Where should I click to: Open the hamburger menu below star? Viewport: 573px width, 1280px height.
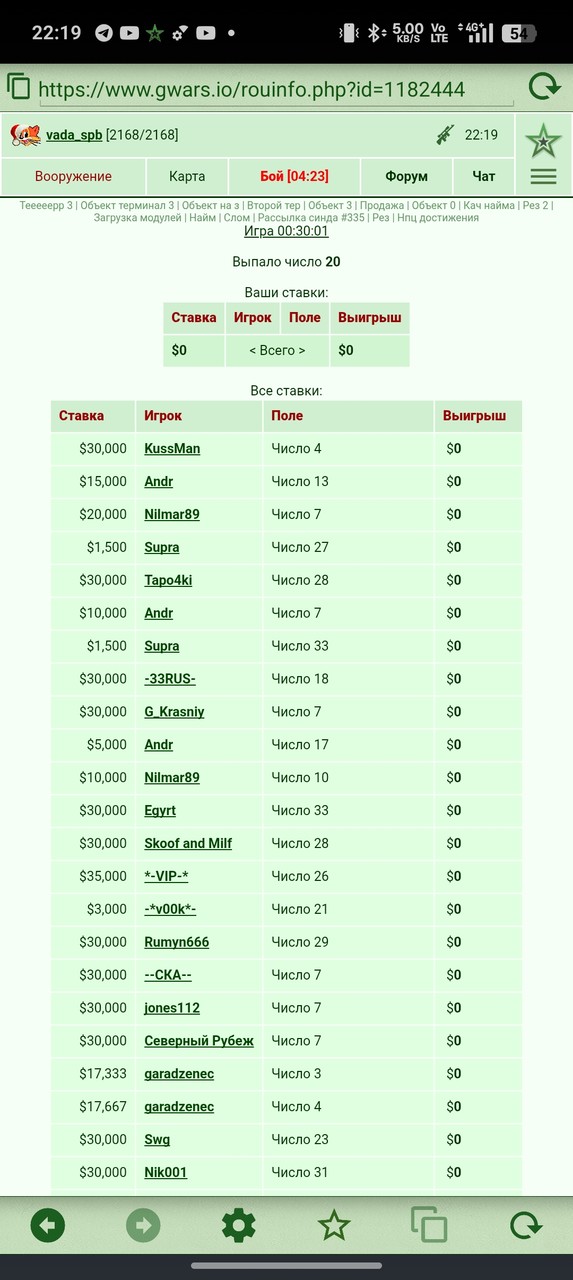click(543, 177)
